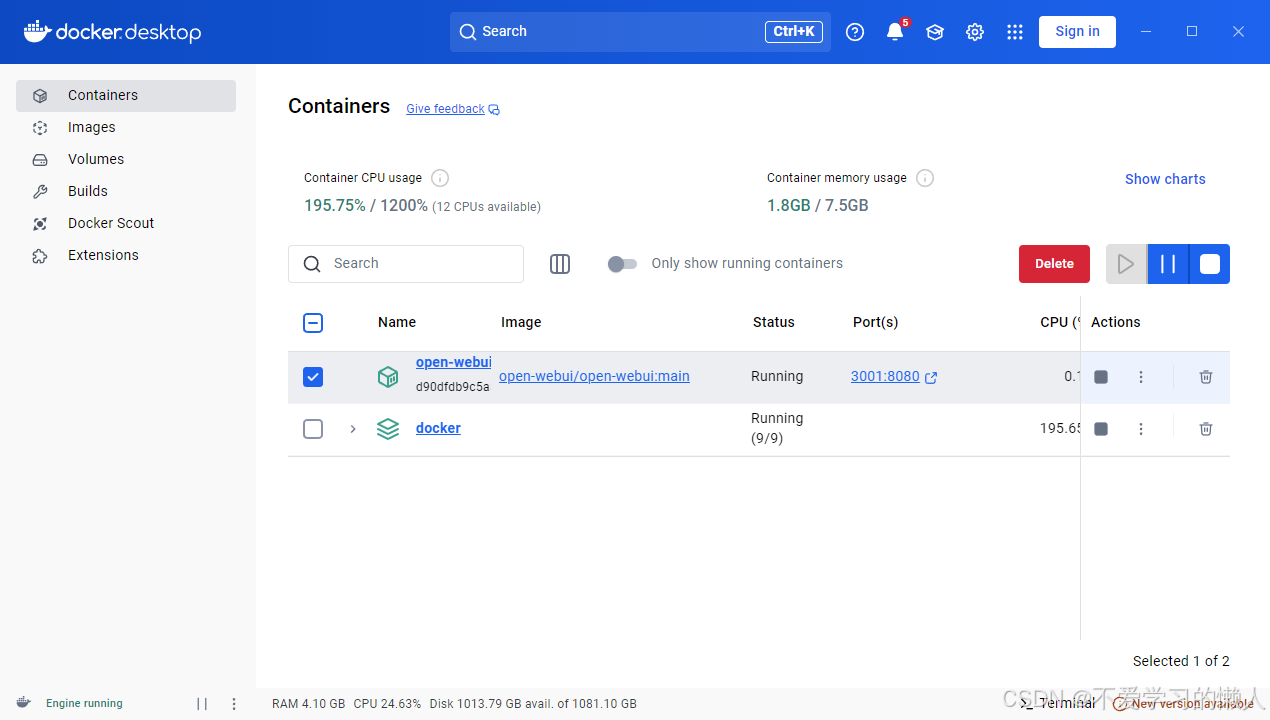The image size is (1270, 720).
Task: Click the open-webui container cube icon
Action: (388, 377)
